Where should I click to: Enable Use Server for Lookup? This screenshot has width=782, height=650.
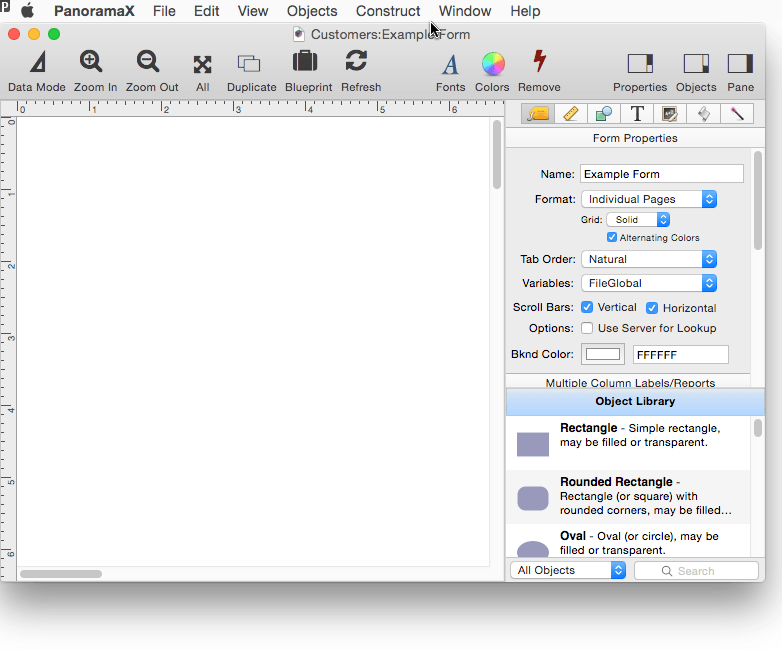[x=587, y=328]
